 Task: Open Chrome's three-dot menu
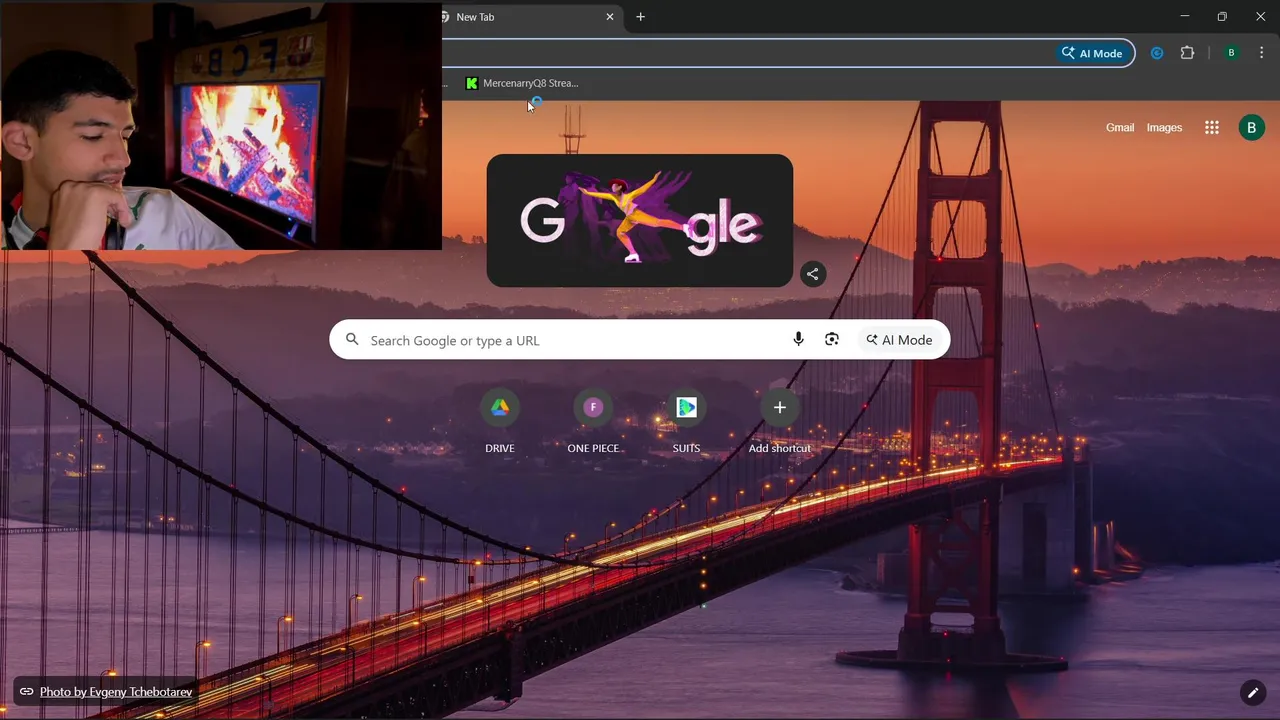[1261, 53]
